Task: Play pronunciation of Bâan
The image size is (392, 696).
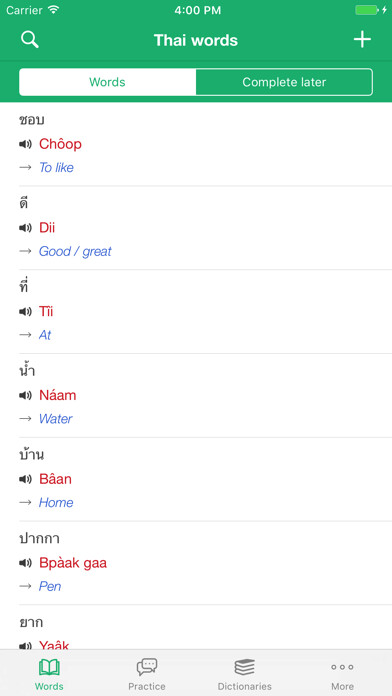Action: [25, 479]
